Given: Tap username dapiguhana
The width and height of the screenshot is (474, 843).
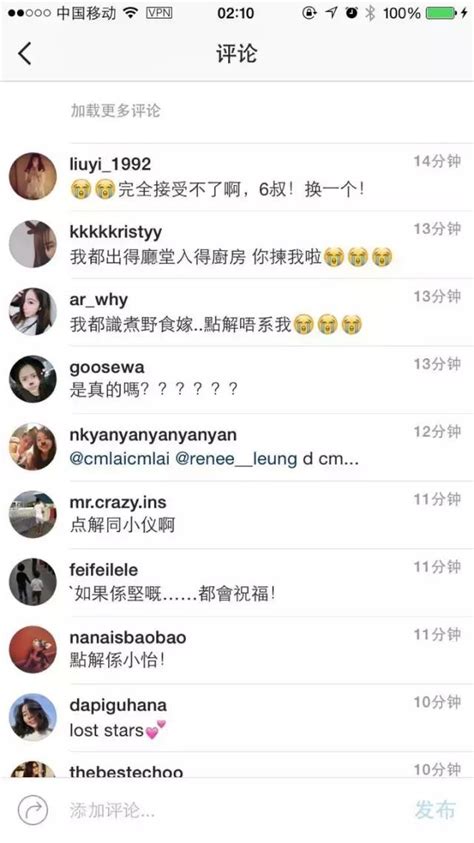Looking at the screenshot, I should point(118,705).
